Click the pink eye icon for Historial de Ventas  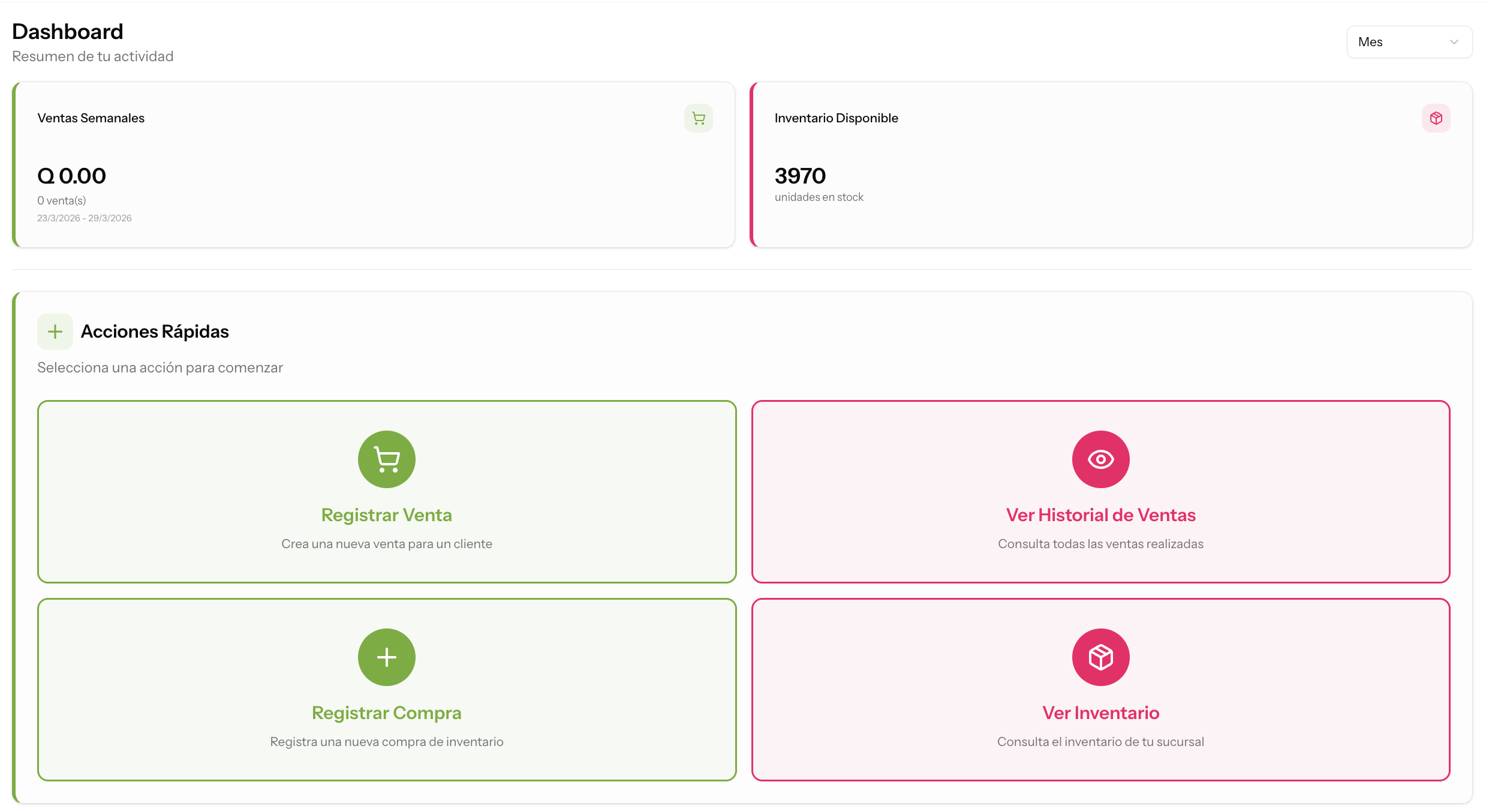point(1101,459)
